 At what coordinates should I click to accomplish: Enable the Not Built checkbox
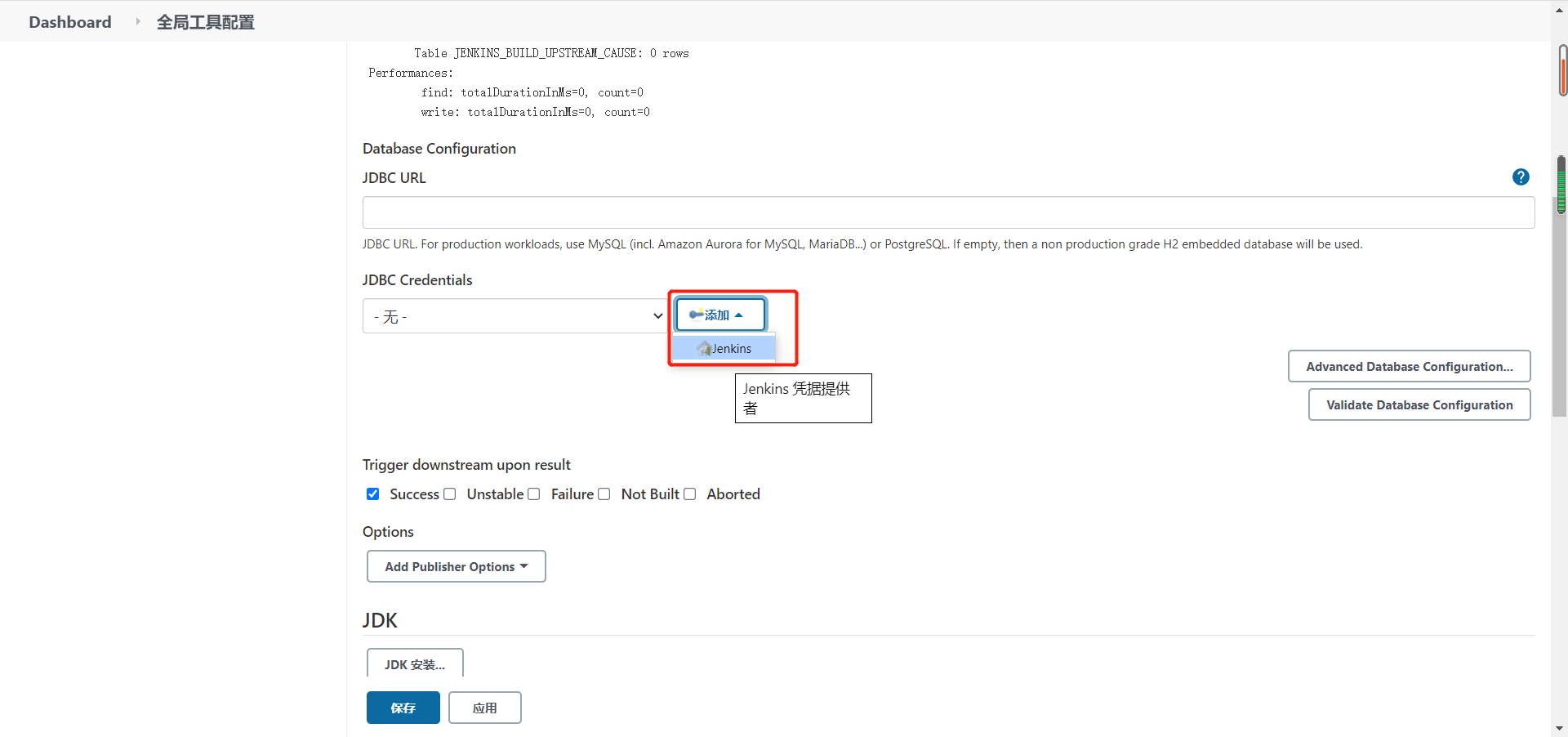[604, 494]
